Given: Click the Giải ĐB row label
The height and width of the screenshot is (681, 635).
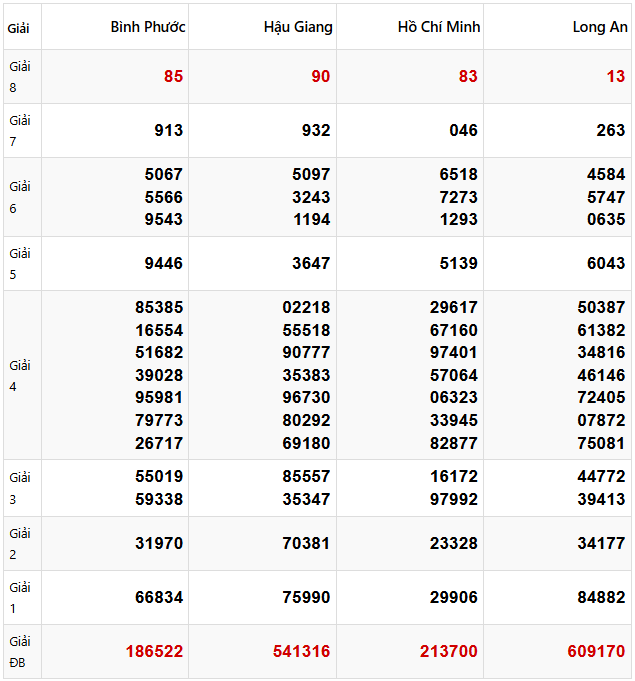Looking at the screenshot, I should [20, 651].
